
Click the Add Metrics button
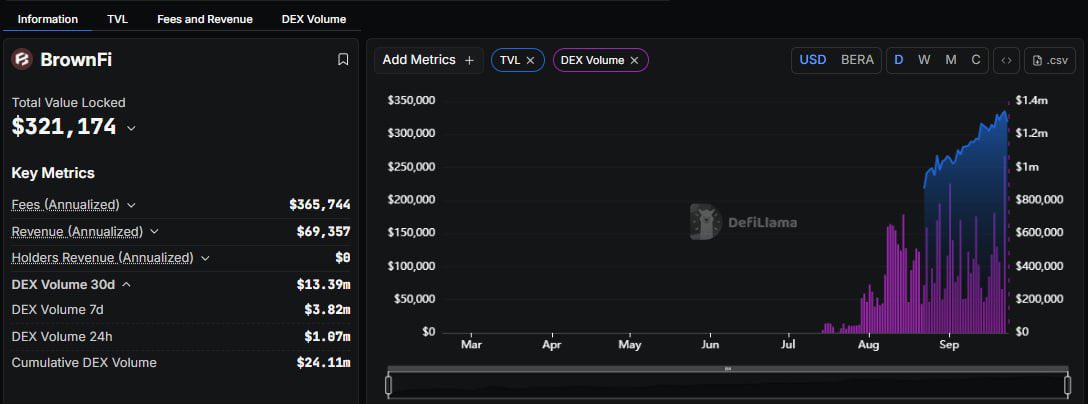[x=428, y=60]
